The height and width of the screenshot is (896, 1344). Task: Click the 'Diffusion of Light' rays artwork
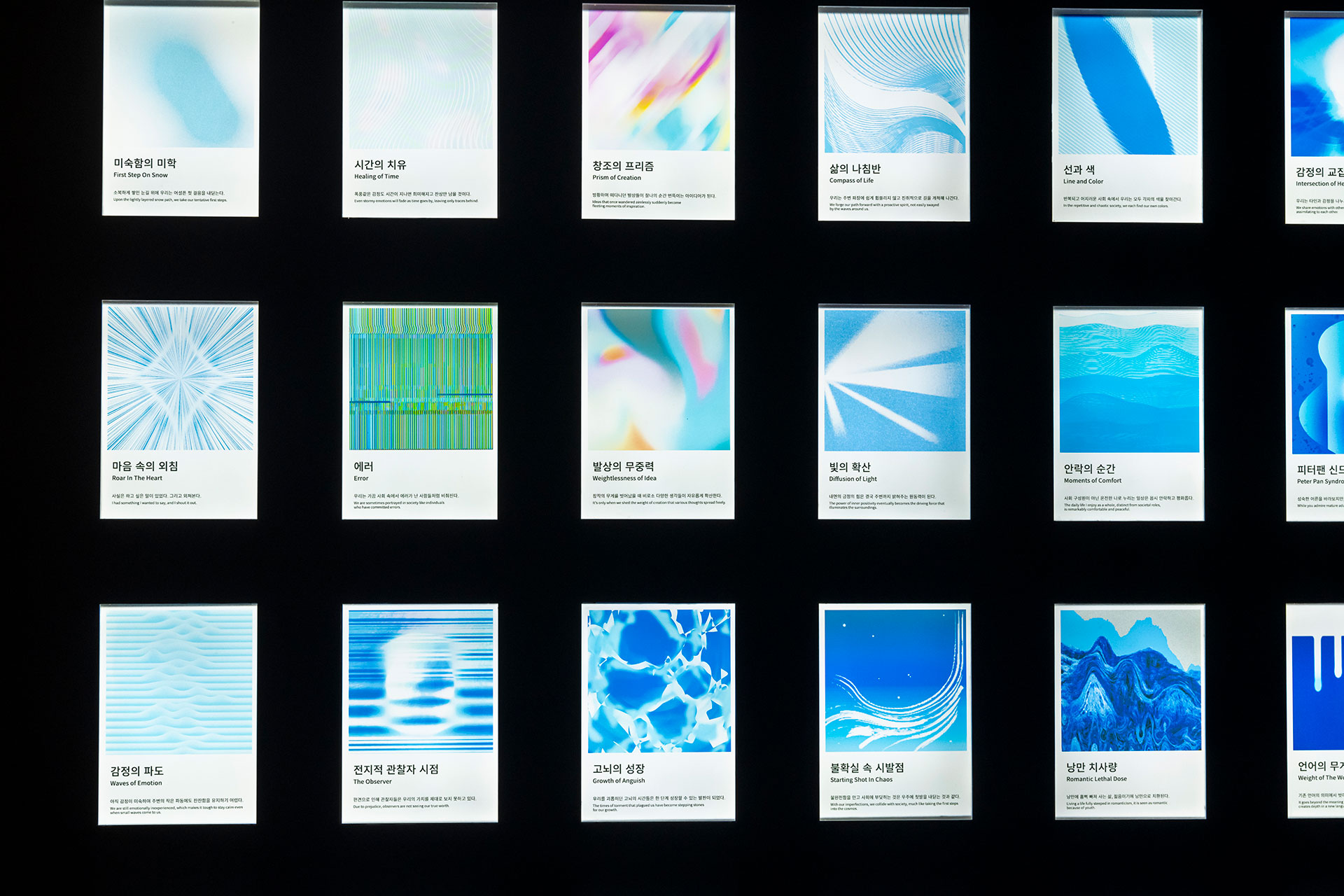895,381
